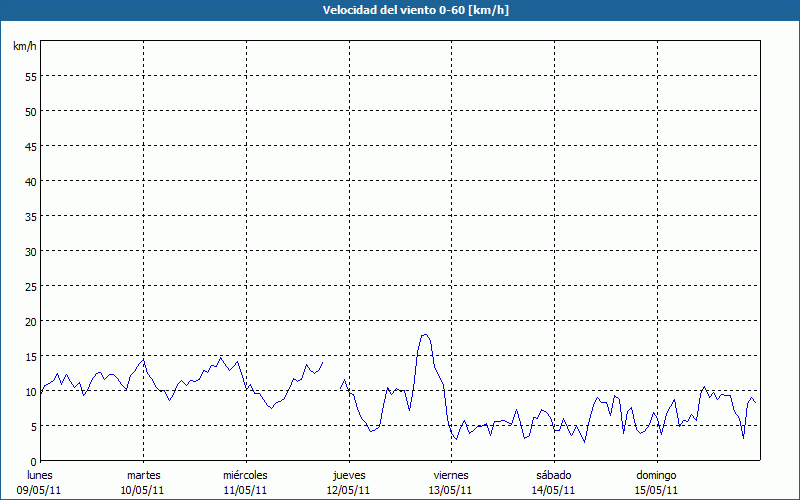Viewport: 800px width, 500px height.
Task: Click the "miércoles" day label
Action: coord(245,475)
